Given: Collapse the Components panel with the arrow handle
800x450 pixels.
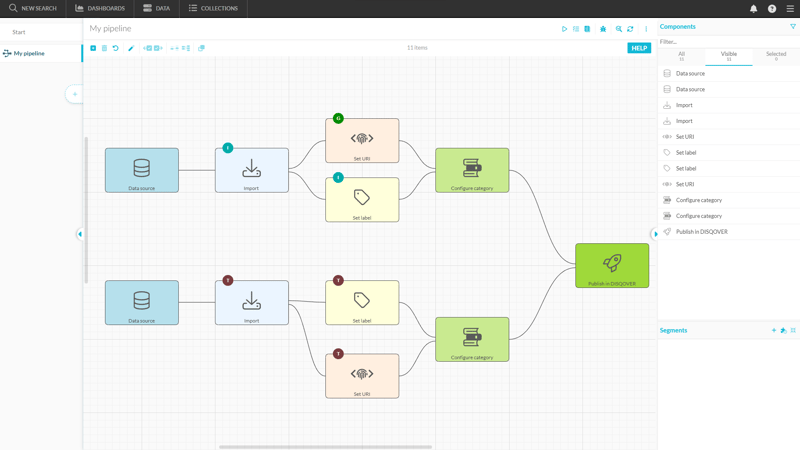Looking at the screenshot, I should (x=655, y=234).
